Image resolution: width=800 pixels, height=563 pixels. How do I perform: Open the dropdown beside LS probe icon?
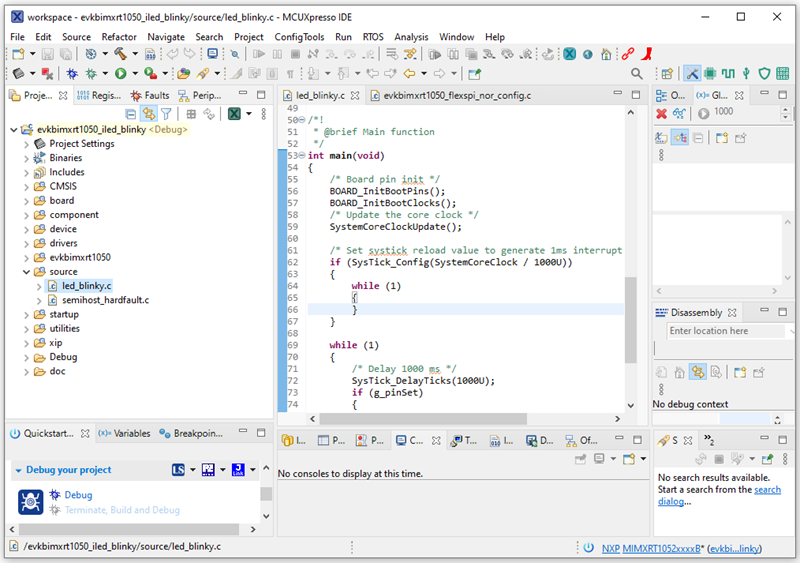193,470
